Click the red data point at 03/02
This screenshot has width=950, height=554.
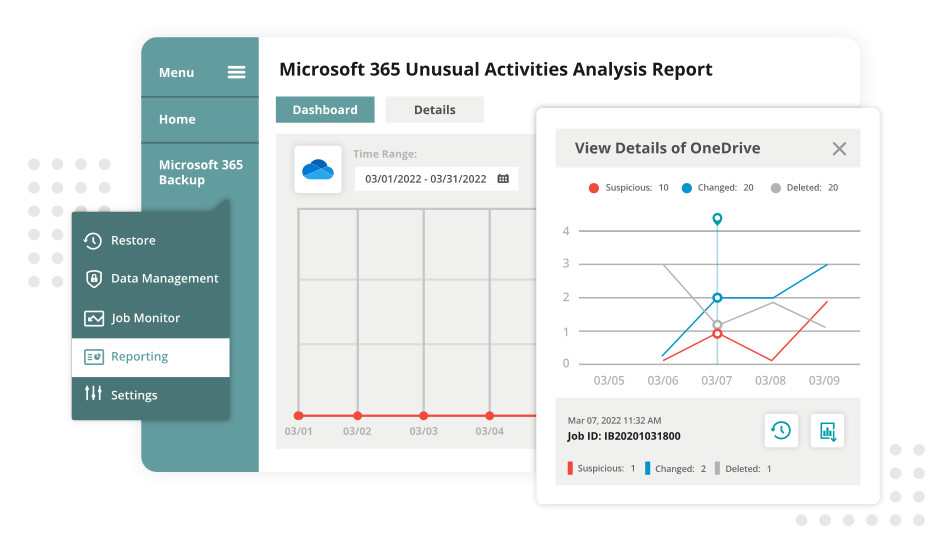tap(357, 416)
